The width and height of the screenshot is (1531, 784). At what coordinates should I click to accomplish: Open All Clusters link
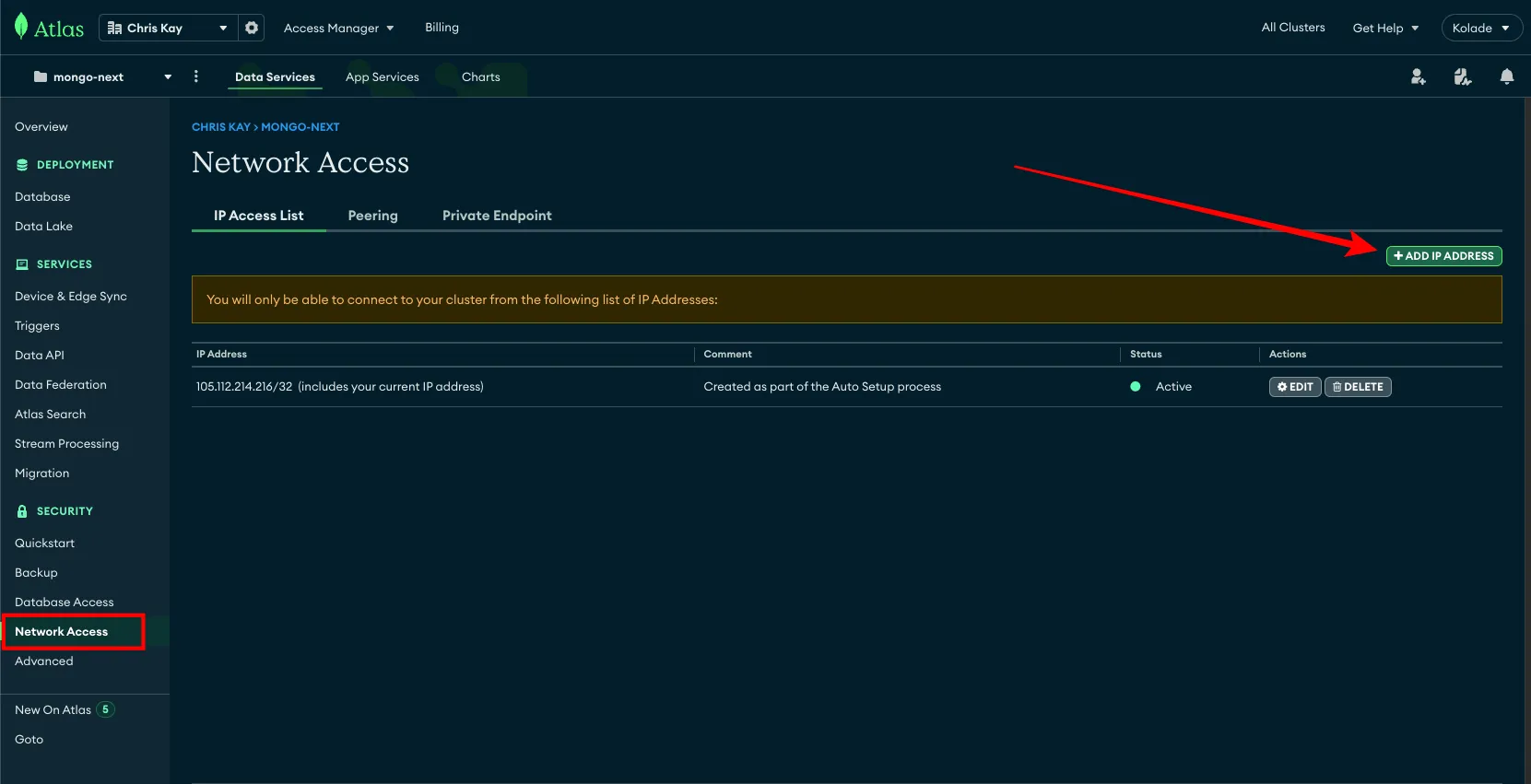1293,28
